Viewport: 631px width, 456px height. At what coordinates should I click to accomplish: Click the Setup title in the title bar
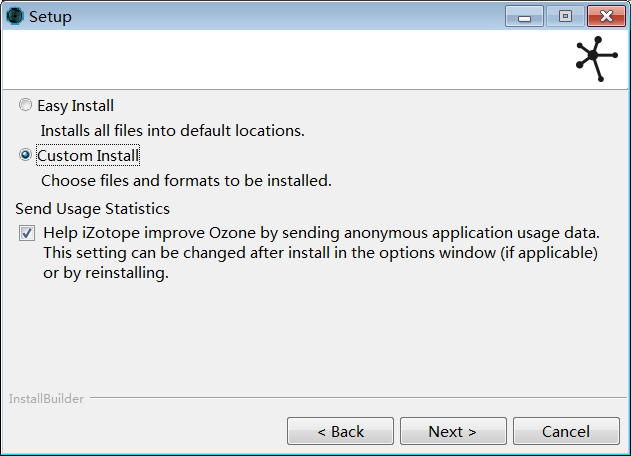click(50, 16)
